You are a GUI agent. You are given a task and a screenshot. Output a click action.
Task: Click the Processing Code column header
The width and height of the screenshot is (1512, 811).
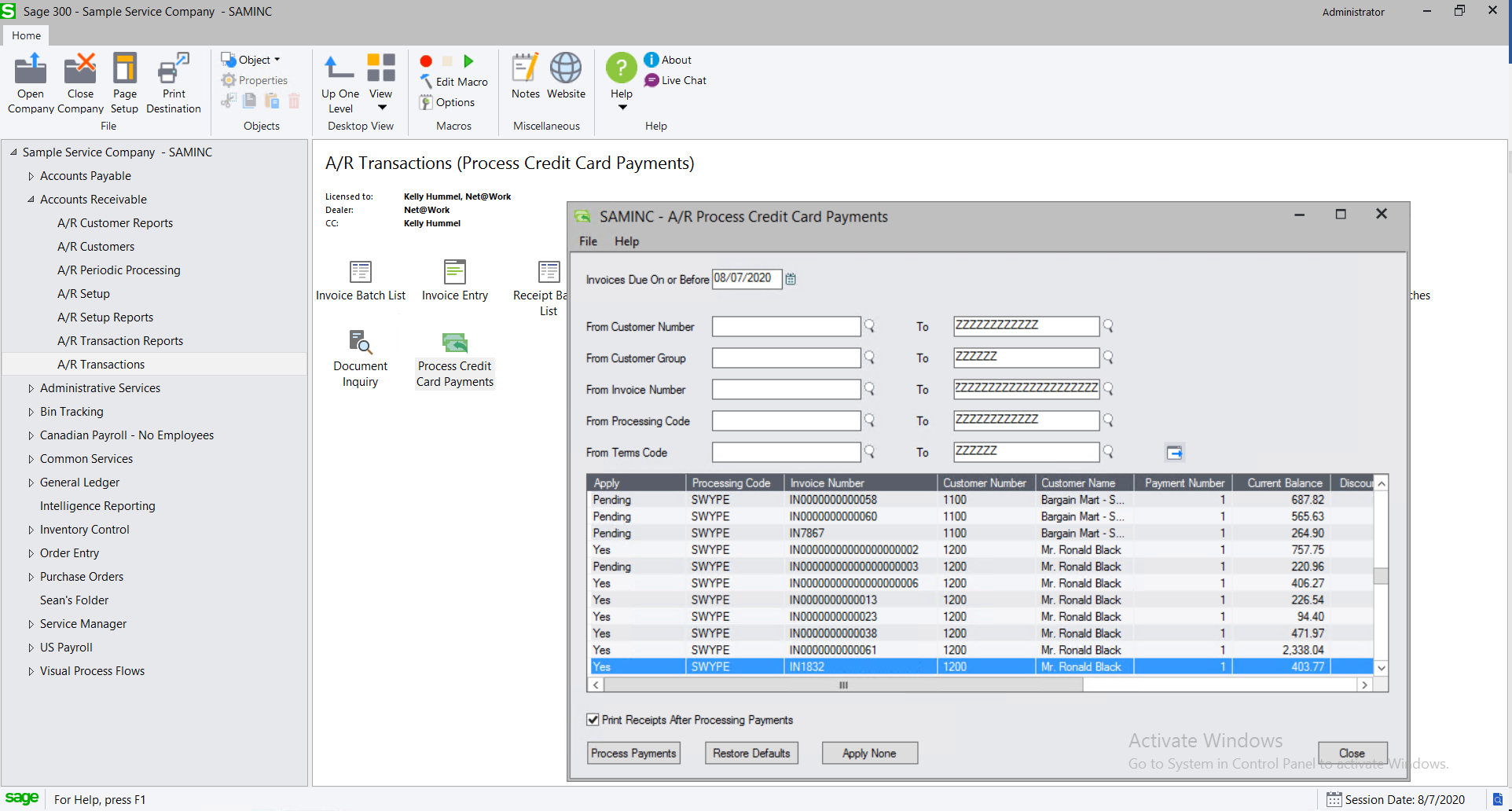(734, 483)
